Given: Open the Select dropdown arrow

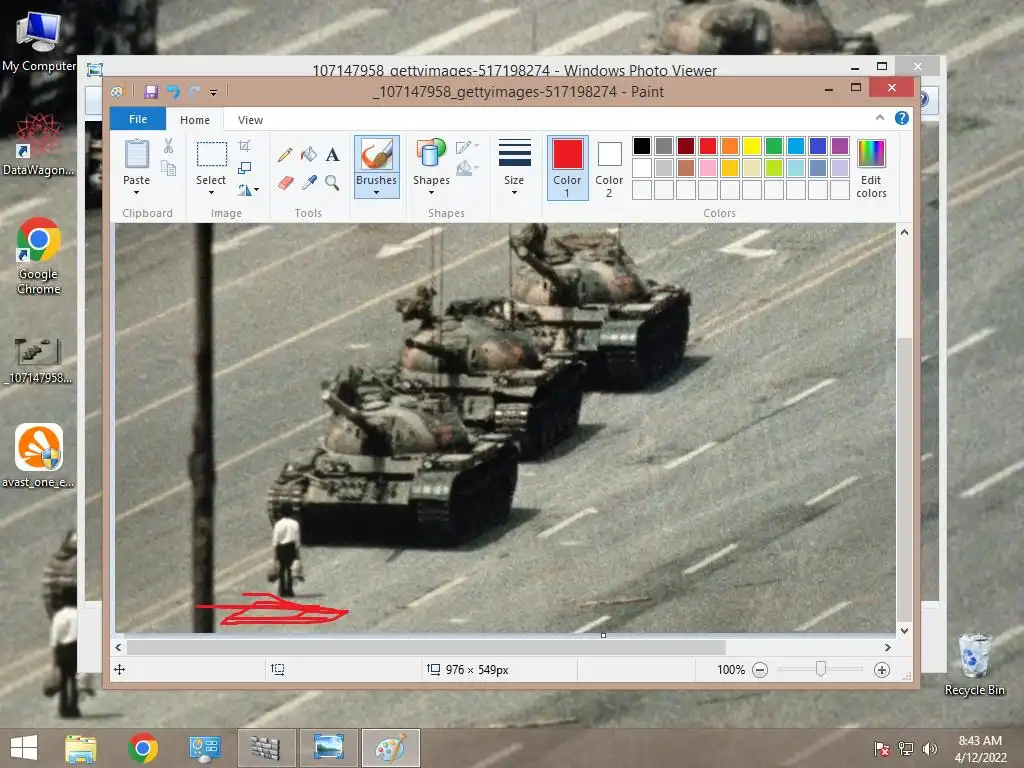Looking at the screenshot, I should click(x=211, y=193).
